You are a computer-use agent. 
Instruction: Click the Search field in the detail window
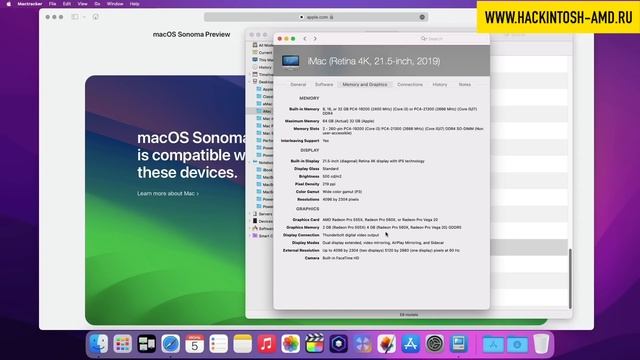click(451, 38)
